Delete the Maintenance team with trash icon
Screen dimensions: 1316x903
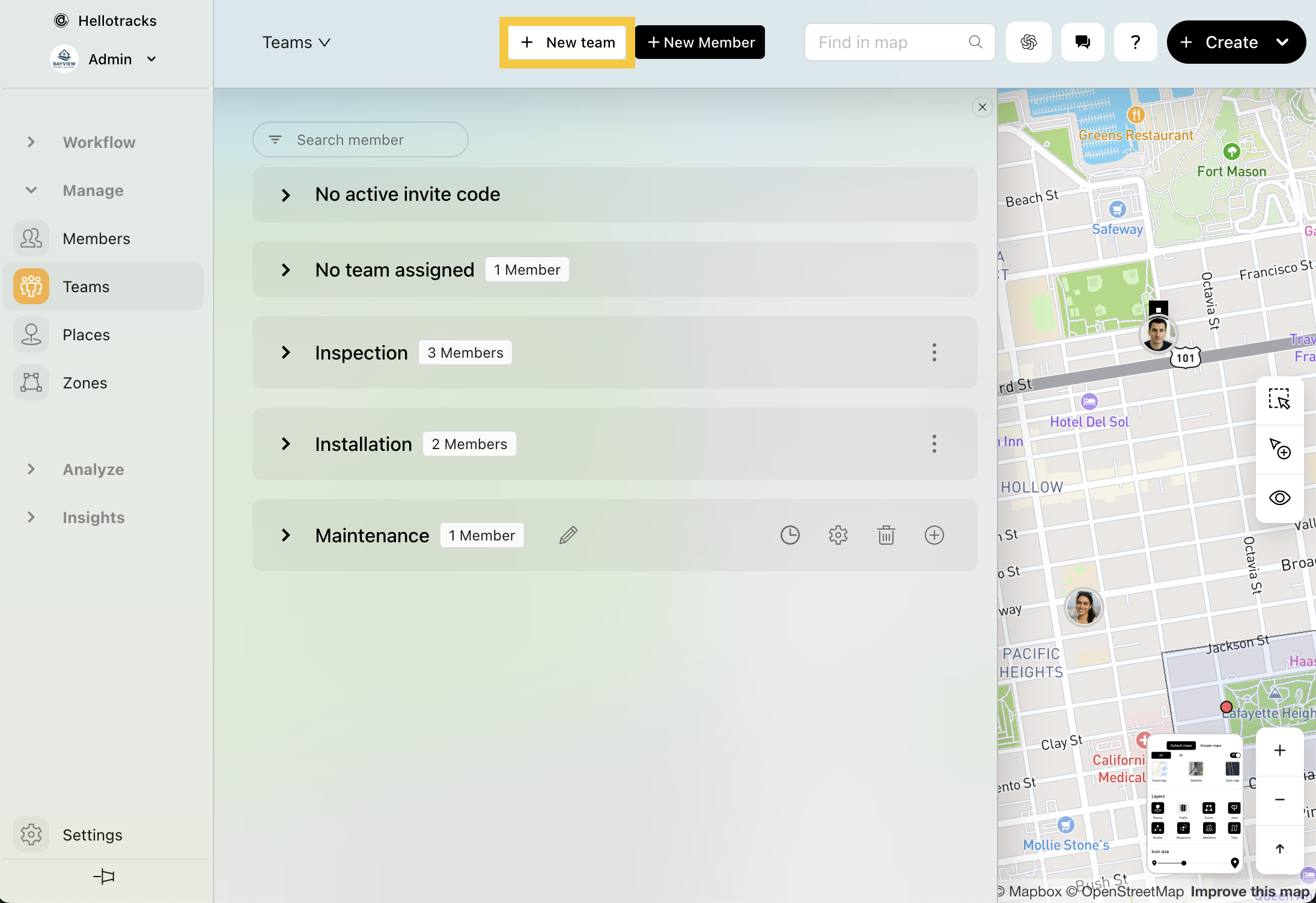(886, 535)
